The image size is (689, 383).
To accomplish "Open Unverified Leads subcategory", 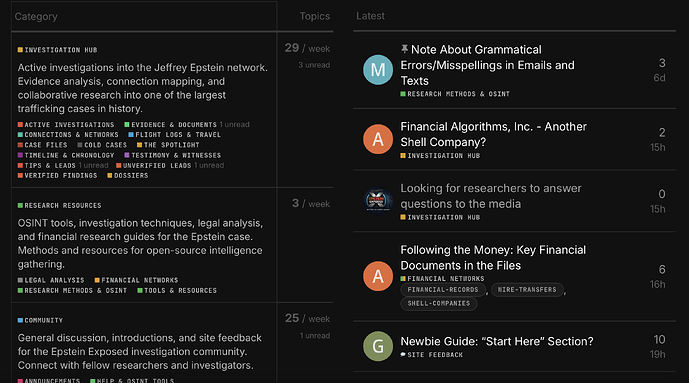I will [154, 166].
